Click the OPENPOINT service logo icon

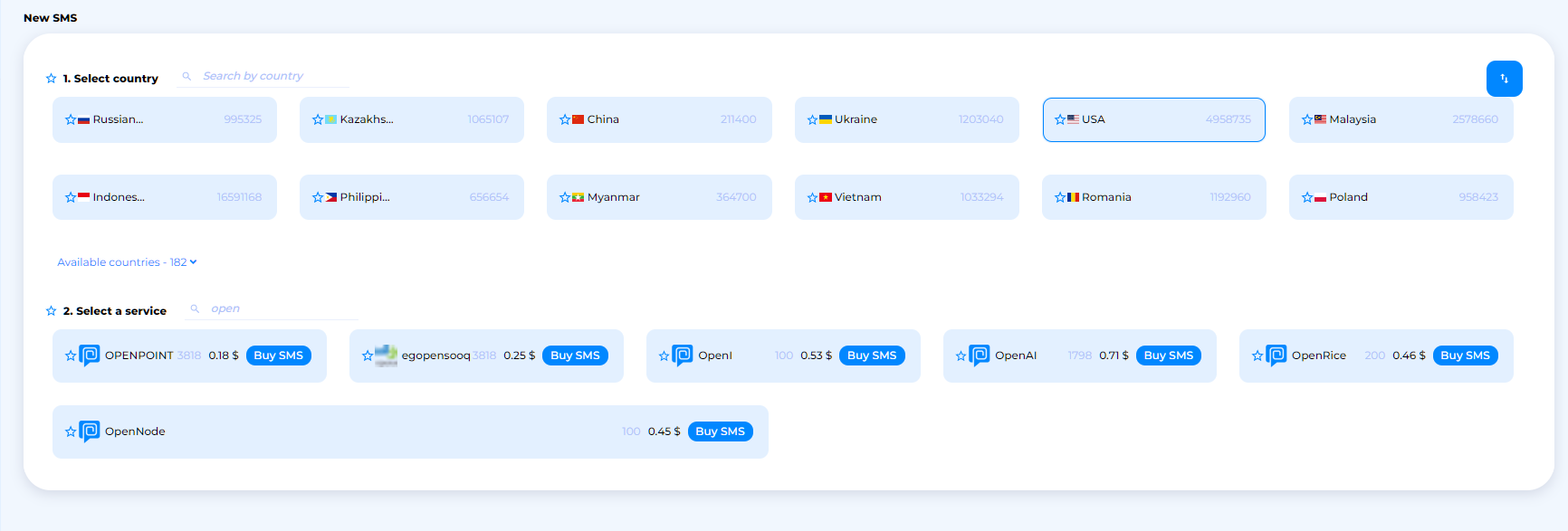coord(90,356)
